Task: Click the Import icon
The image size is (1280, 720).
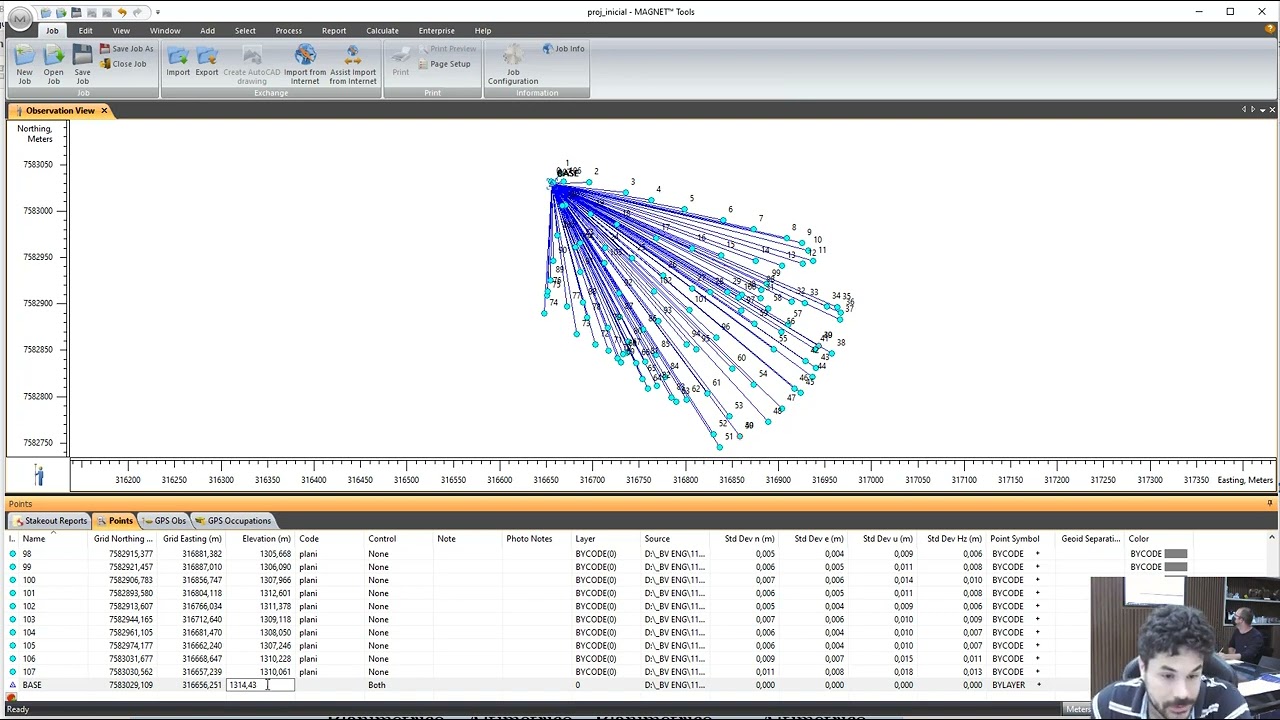Action: (x=178, y=62)
